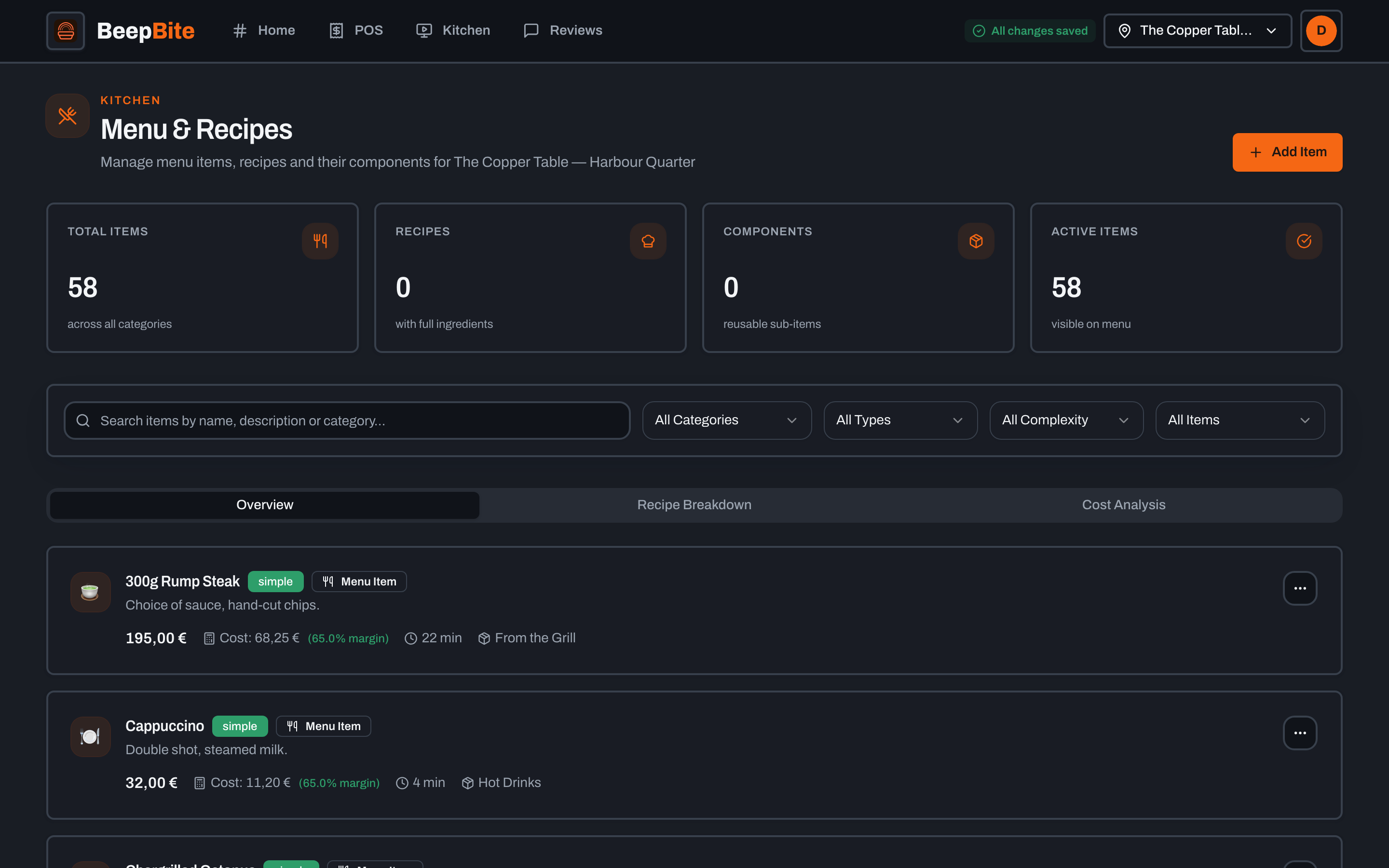Image resolution: width=1389 pixels, height=868 pixels.
Task: Click the box icon beside From the Grill
Action: [x=484, y=638]
